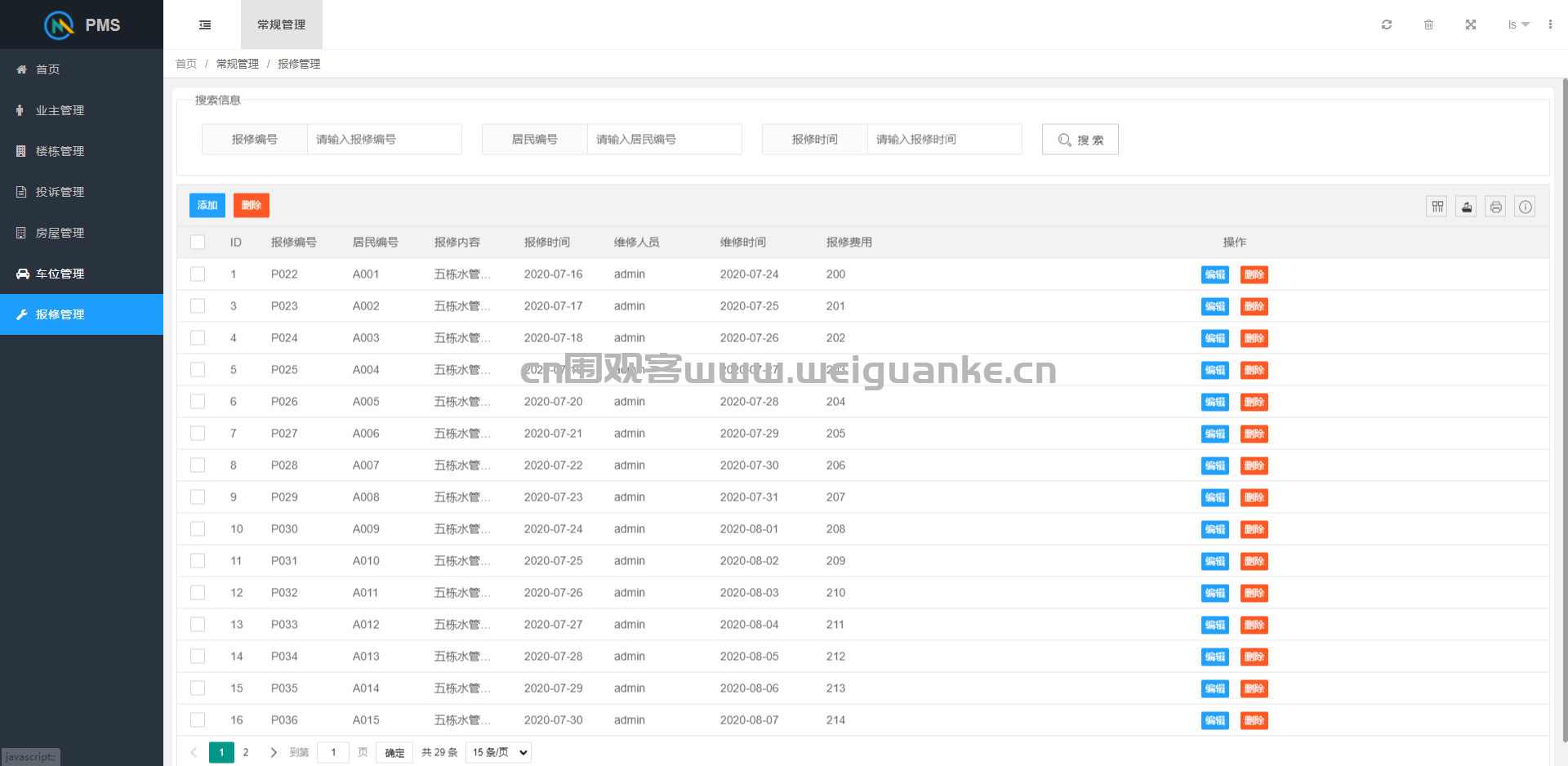Click the 首页 breadcrumb link
This screenshot has height=766, width=1568.
pos(186,64)
